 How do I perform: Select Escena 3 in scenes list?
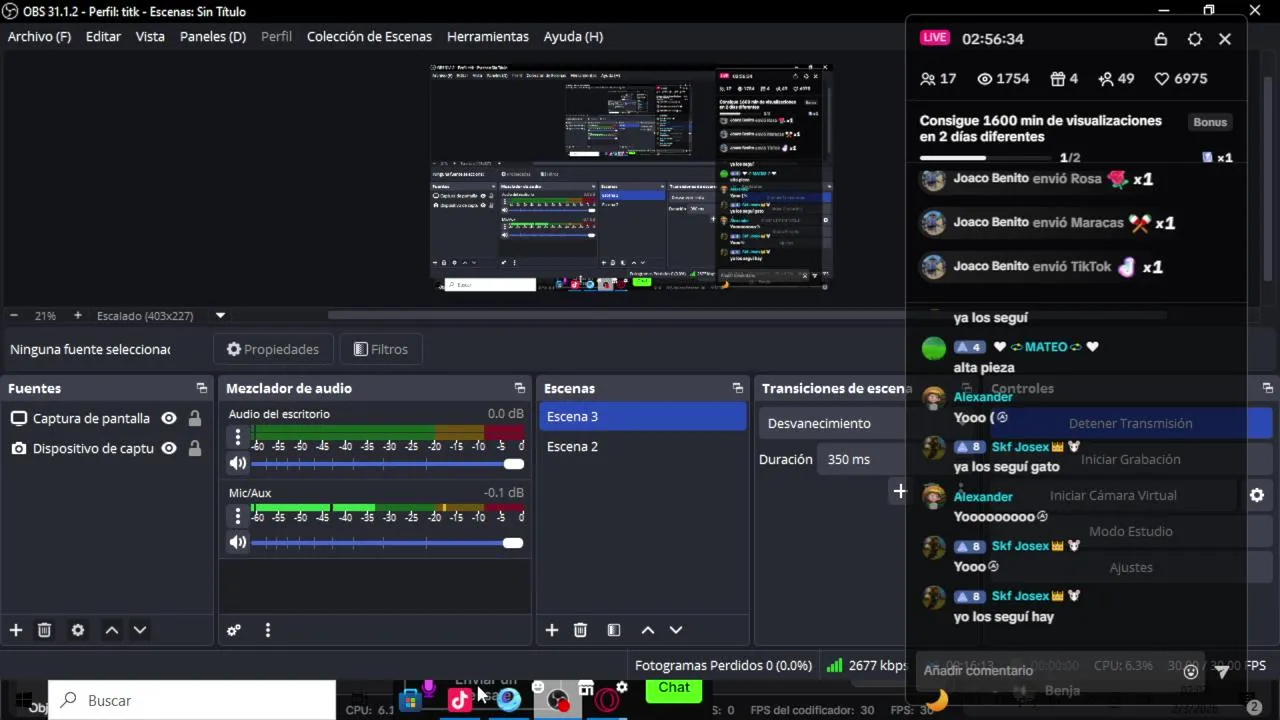(x=642, y=416)
